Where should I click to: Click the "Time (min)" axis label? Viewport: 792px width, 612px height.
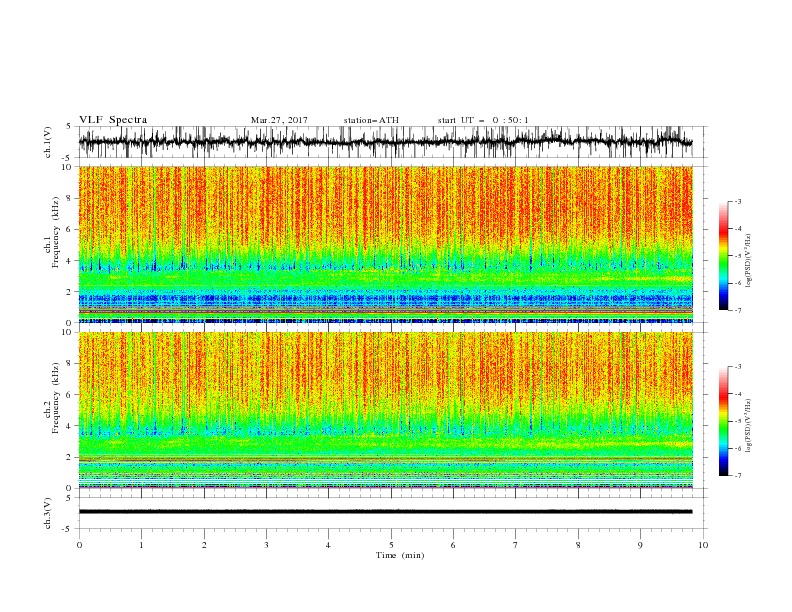pos(400,555)
